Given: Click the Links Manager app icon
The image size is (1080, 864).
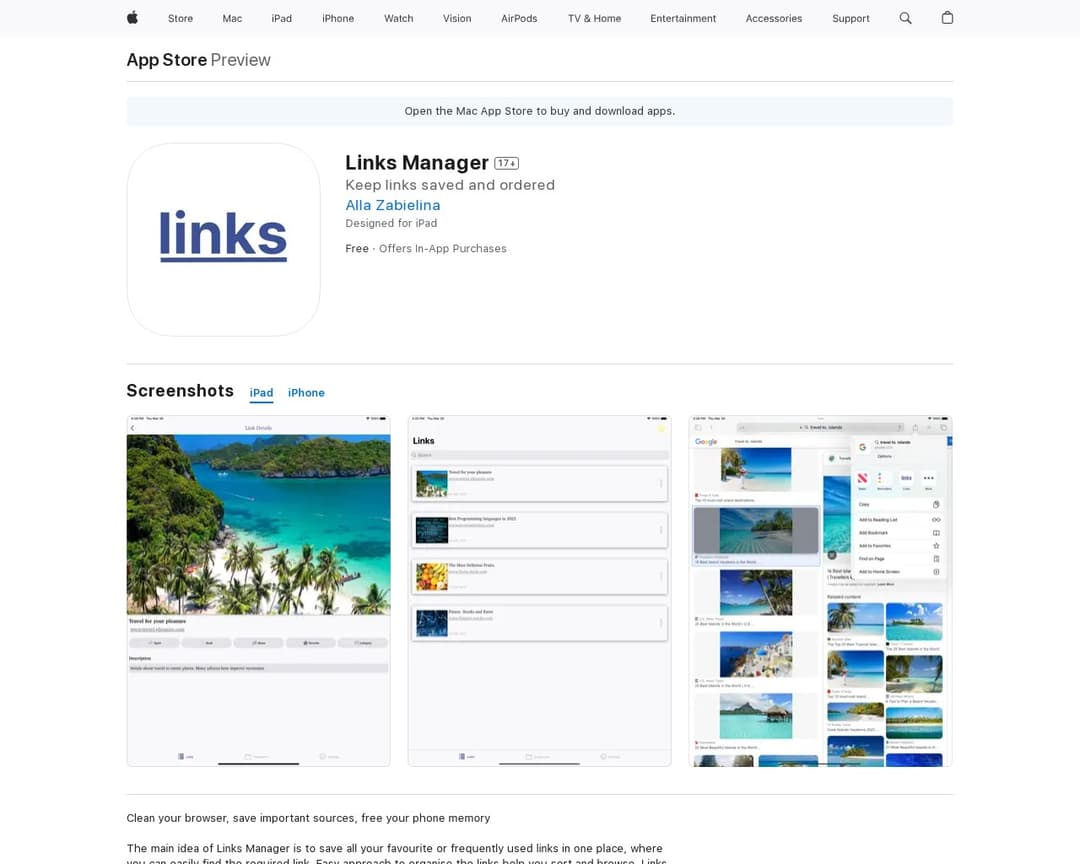Looking at the screenshot, I should [x=223, y=240].
